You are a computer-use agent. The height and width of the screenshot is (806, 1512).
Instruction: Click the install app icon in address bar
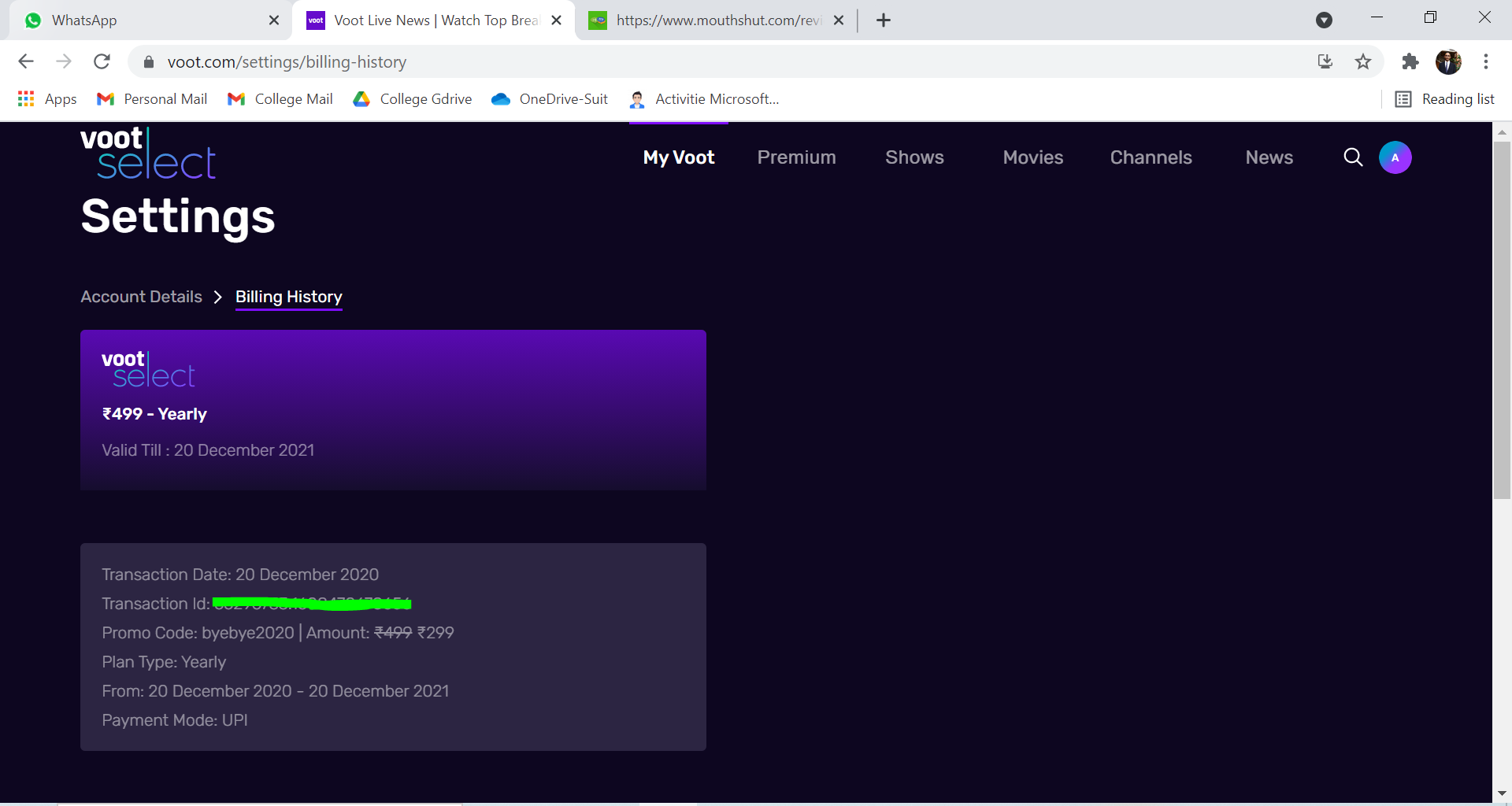pyautogui.click(x=1325, y=61)
